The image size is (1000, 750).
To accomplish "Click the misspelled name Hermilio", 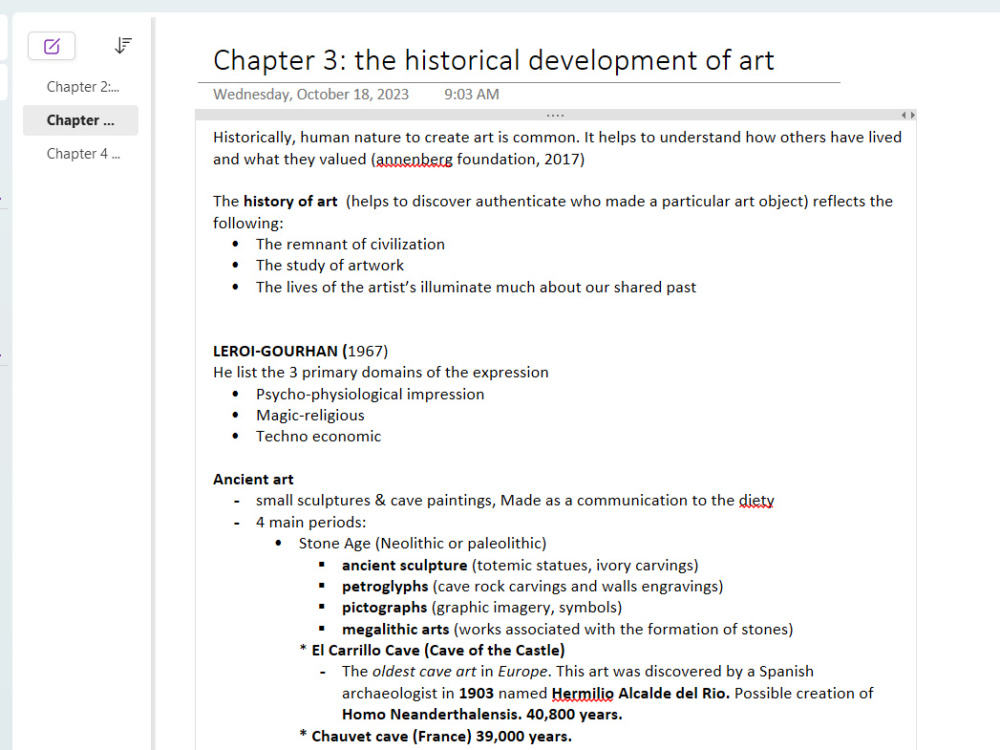I will point(582,693).
